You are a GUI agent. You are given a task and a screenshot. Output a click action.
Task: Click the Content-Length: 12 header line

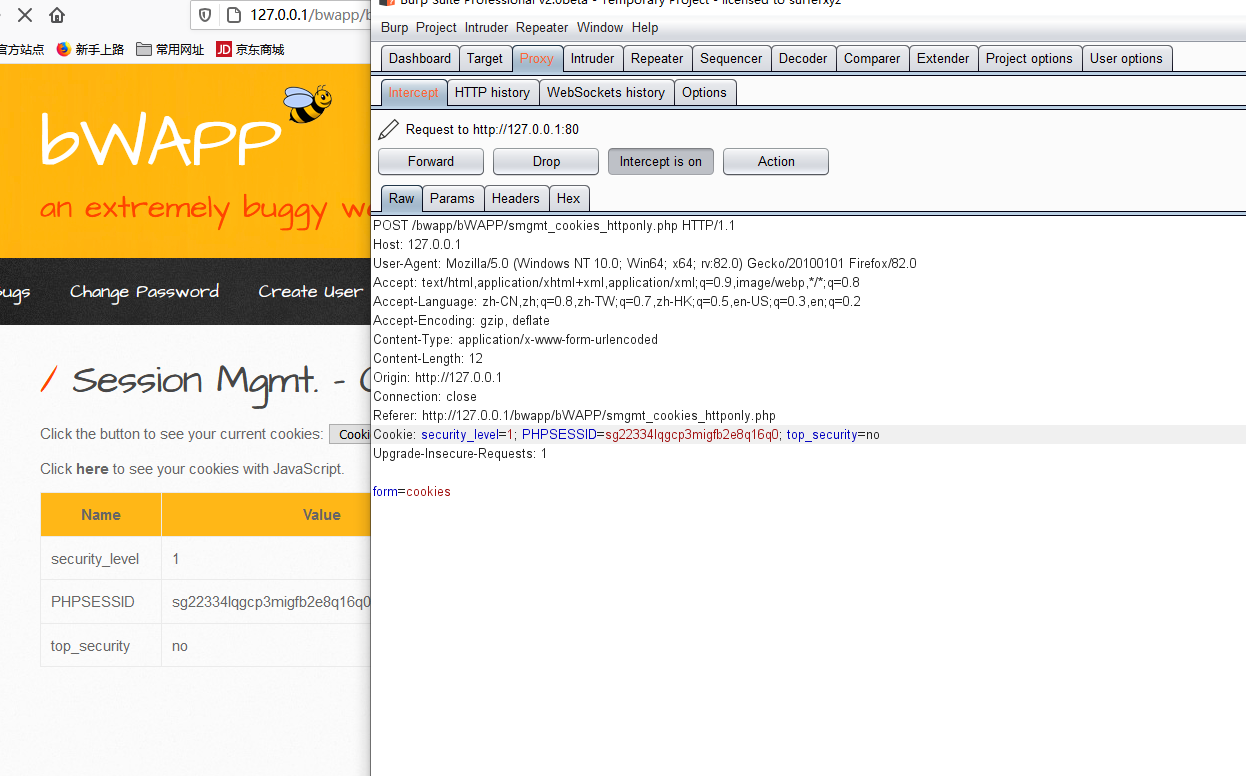428,358
